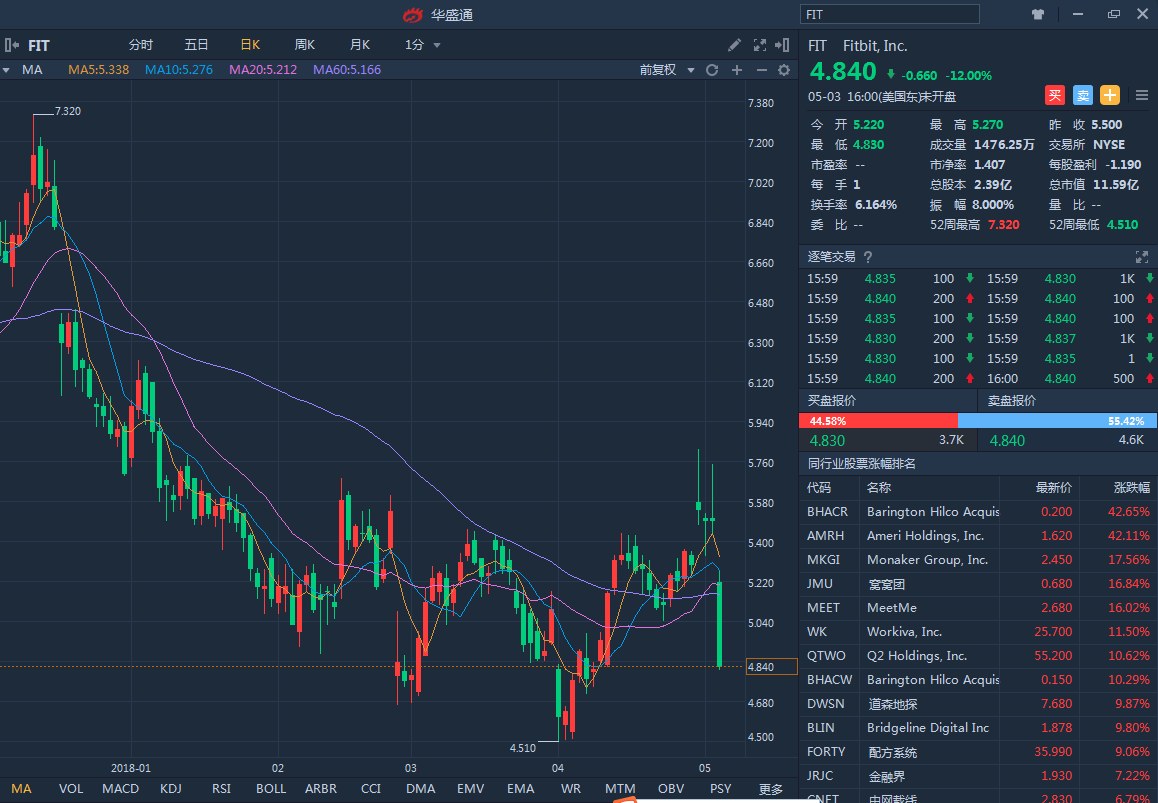Open the 1分 minute interval dropdown
Image resolution: width=1158 pixels, height=803 pixels.
[x=422, y=45]
